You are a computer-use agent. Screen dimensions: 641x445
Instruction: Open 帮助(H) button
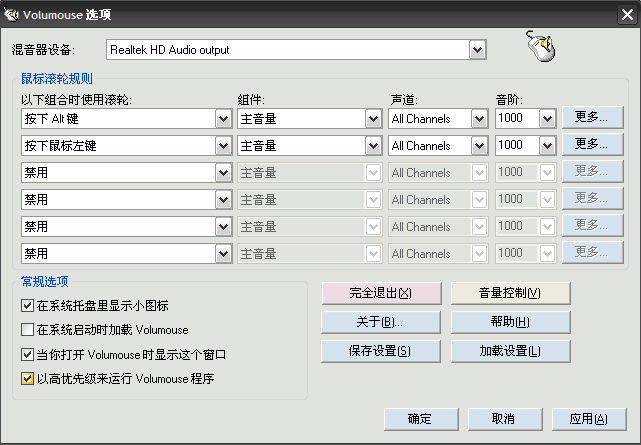point(511,322)
